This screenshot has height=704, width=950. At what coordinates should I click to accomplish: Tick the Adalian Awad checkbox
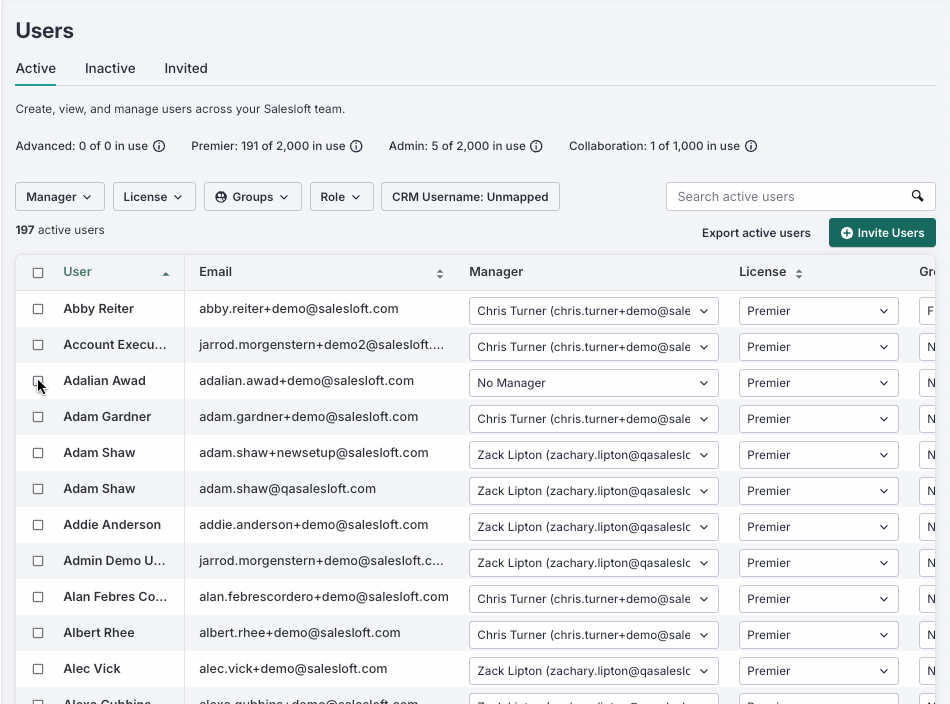pos(38,381)
